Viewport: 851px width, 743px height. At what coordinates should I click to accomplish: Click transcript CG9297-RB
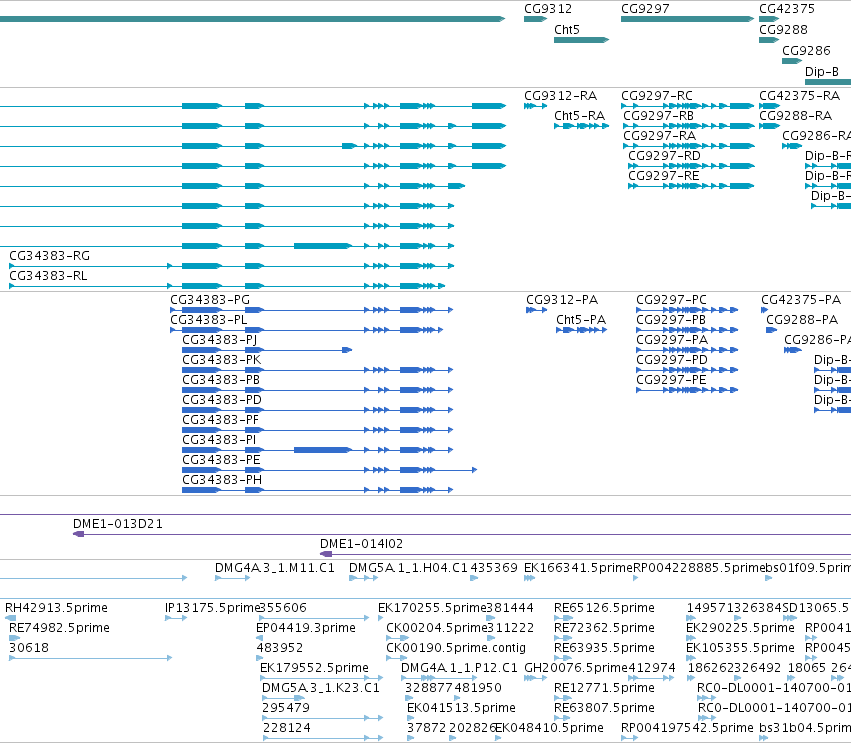coord(689,126)
